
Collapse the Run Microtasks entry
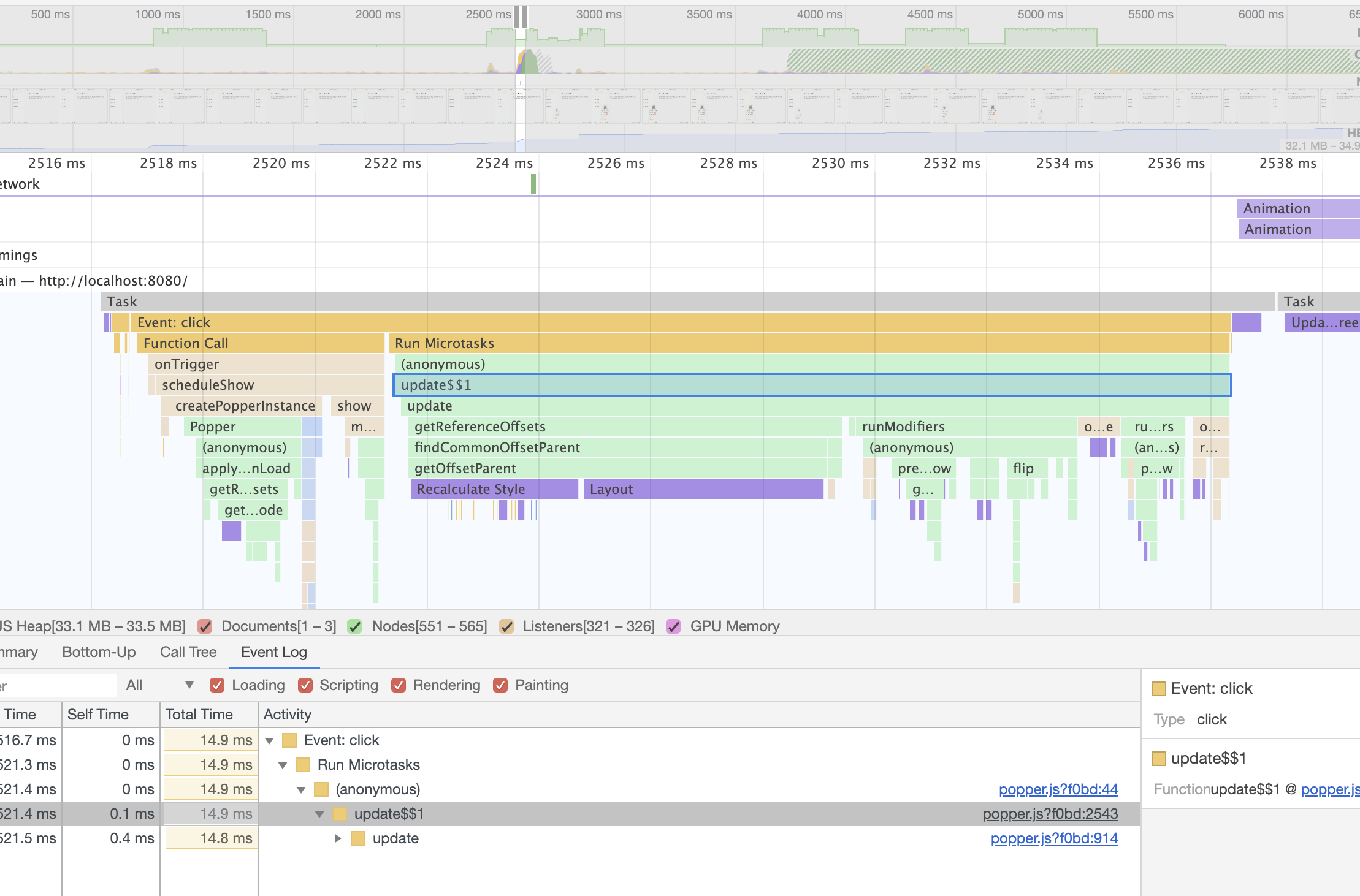click(283, 765)
